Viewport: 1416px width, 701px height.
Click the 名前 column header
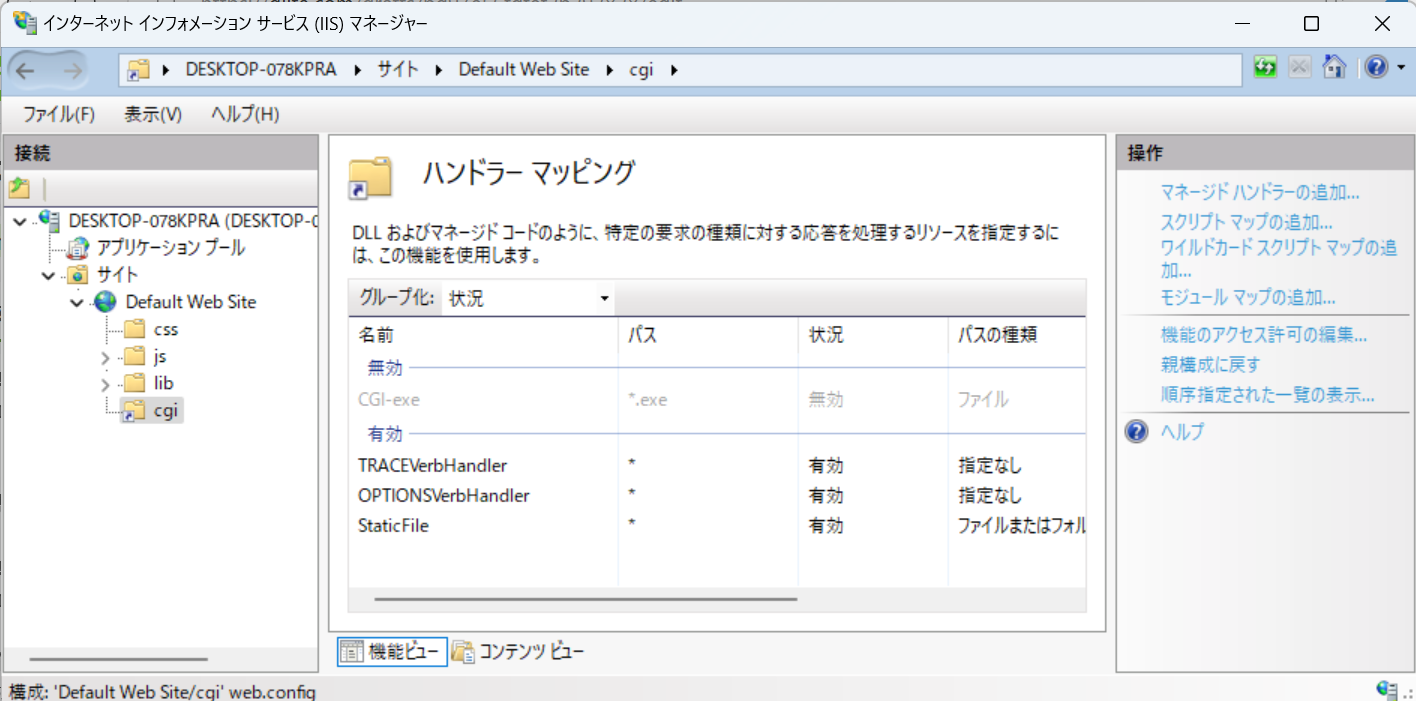[x=483, y=335]
